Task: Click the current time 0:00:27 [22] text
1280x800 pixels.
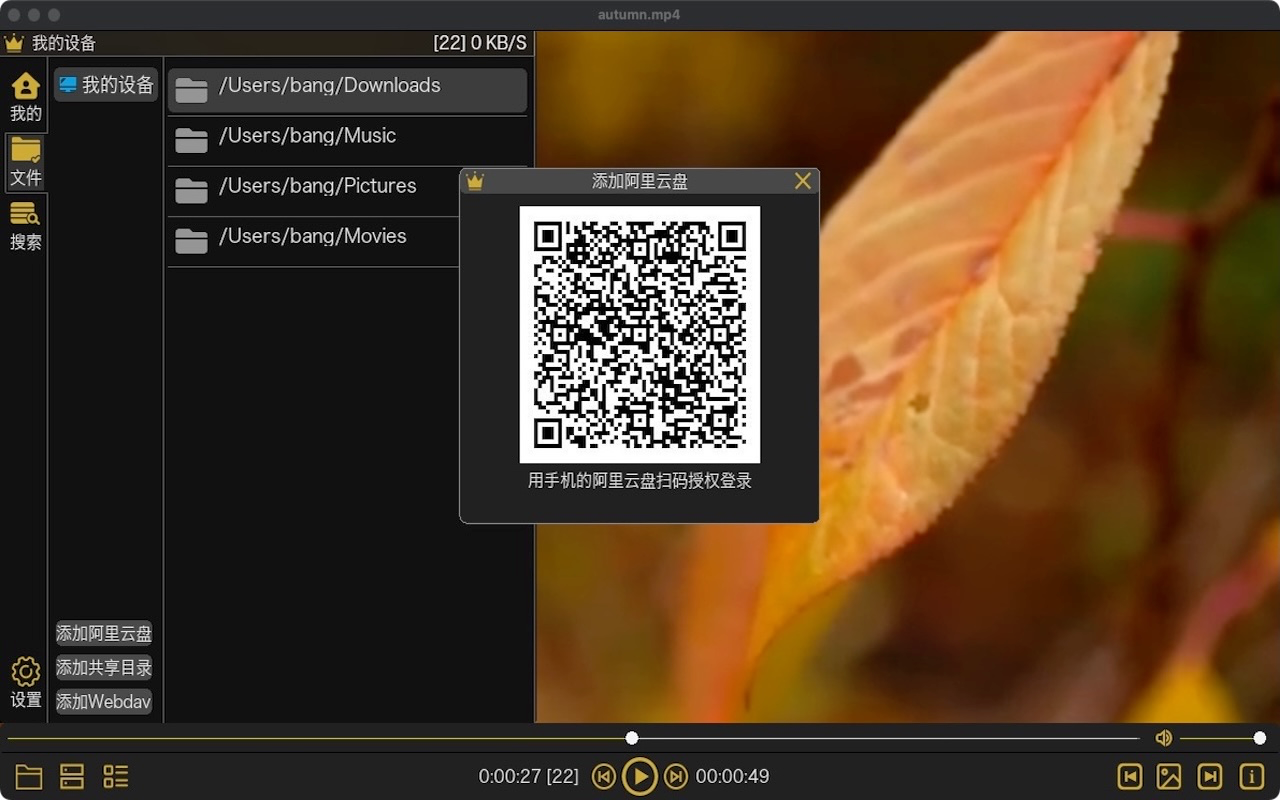Action: click(x=528, y=776)
